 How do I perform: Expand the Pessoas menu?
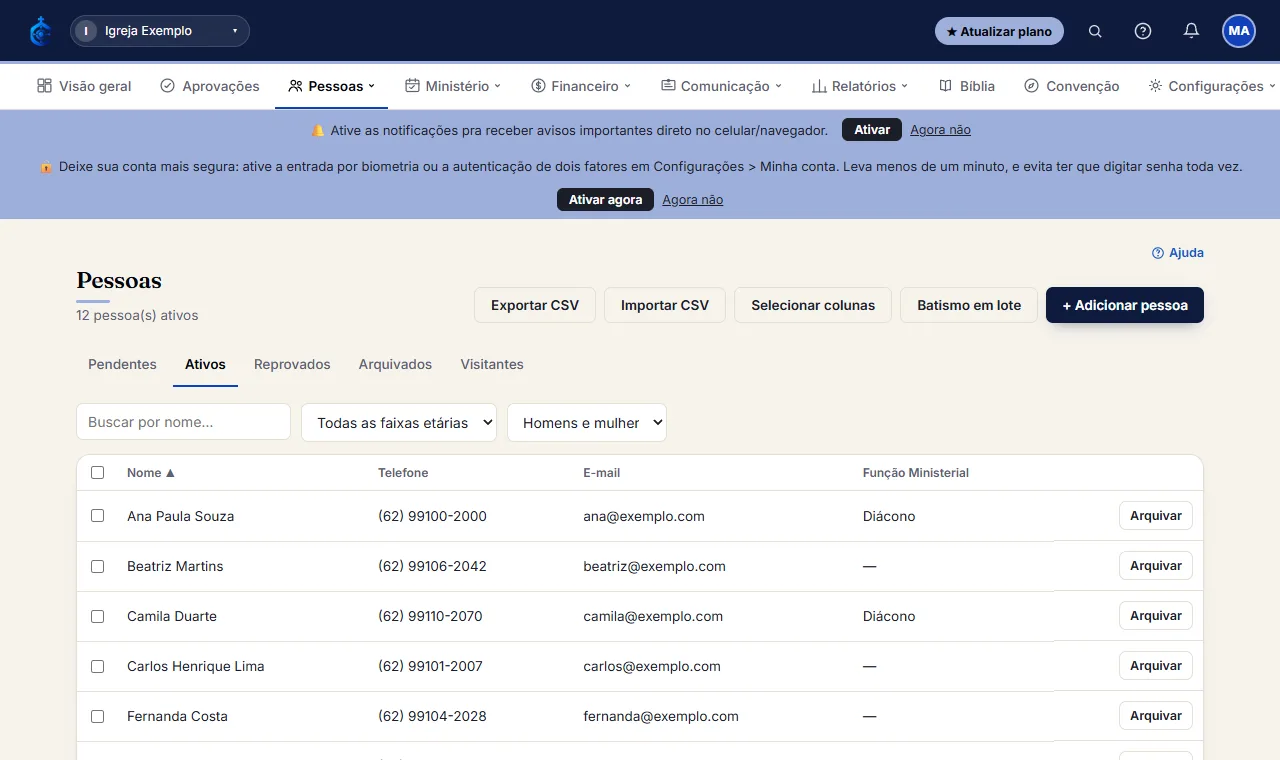tap(332, 86)
